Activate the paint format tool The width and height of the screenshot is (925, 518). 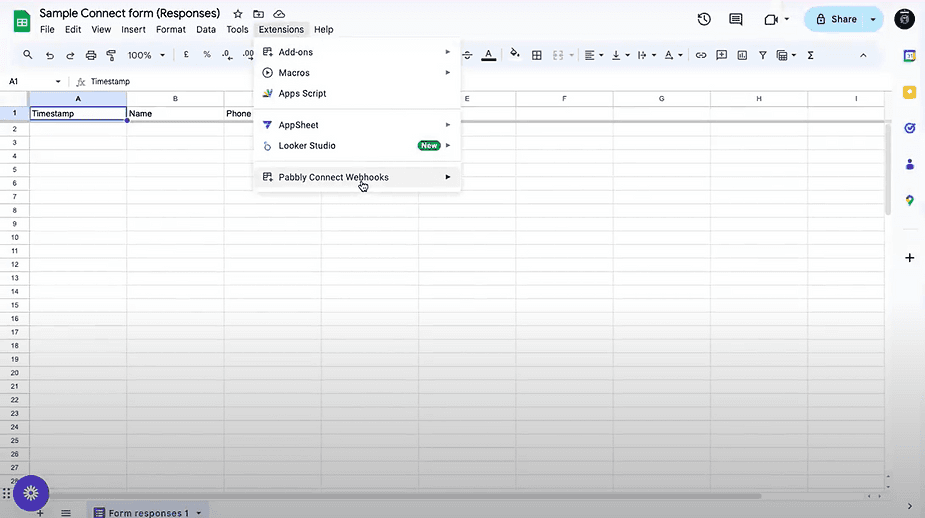(x=111, y=55)
